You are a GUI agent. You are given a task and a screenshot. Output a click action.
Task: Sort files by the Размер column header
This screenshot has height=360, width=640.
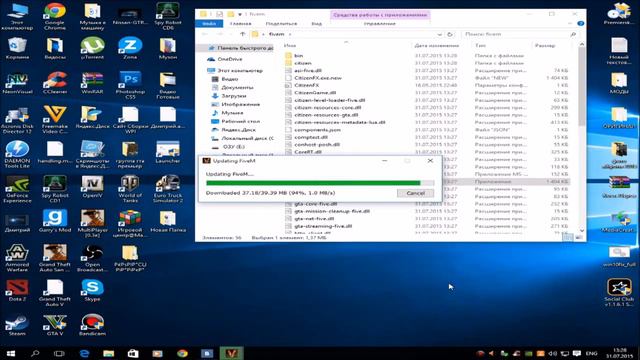pos(545,46)
